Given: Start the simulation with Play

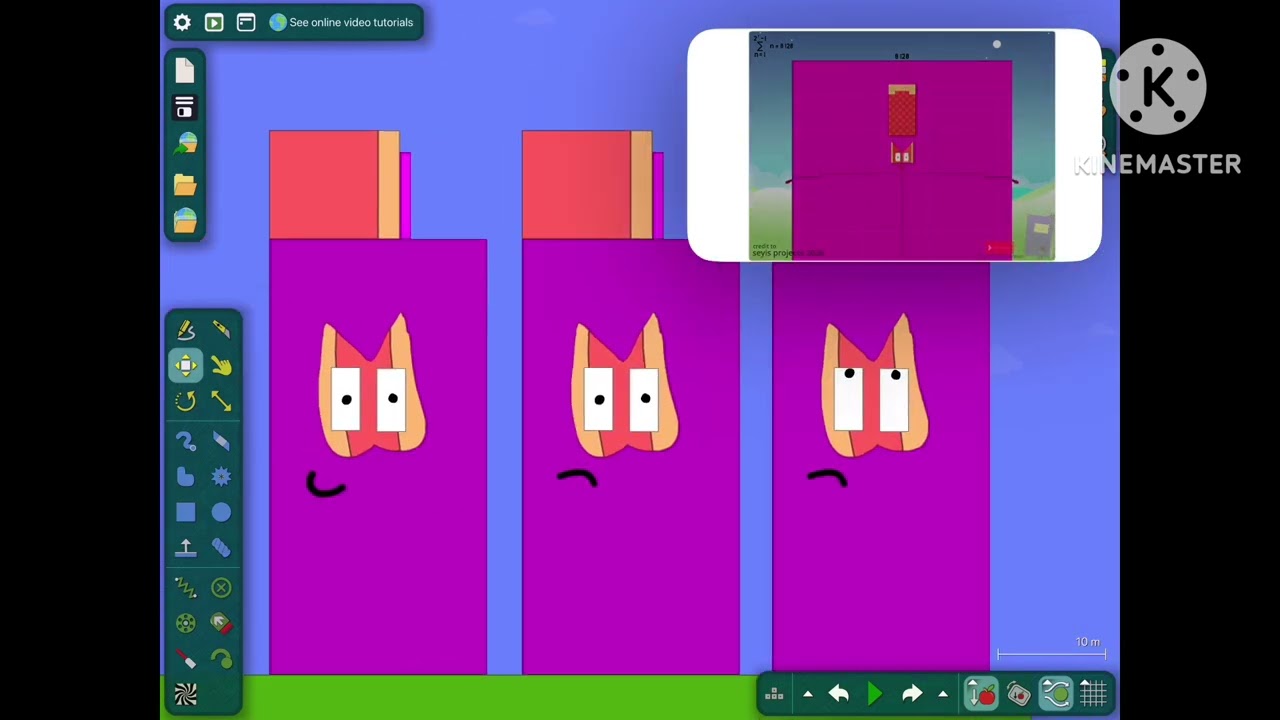Looking at the screenshot, I should (875, 694).
